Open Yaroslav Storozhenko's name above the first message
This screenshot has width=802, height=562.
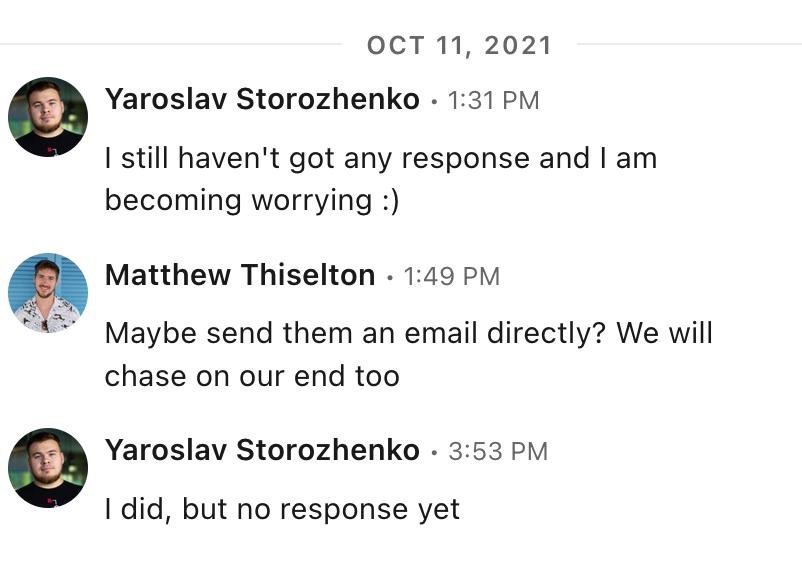(x=262, y=100)
